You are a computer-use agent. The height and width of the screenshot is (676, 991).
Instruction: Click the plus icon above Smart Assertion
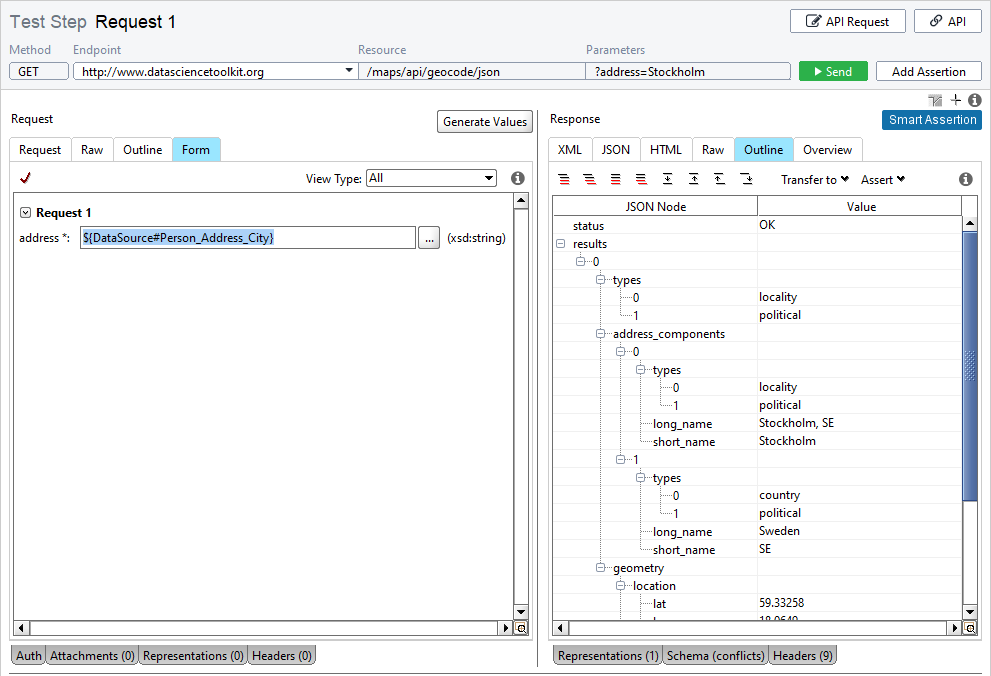pyautogui.click(x=956, y=100)
